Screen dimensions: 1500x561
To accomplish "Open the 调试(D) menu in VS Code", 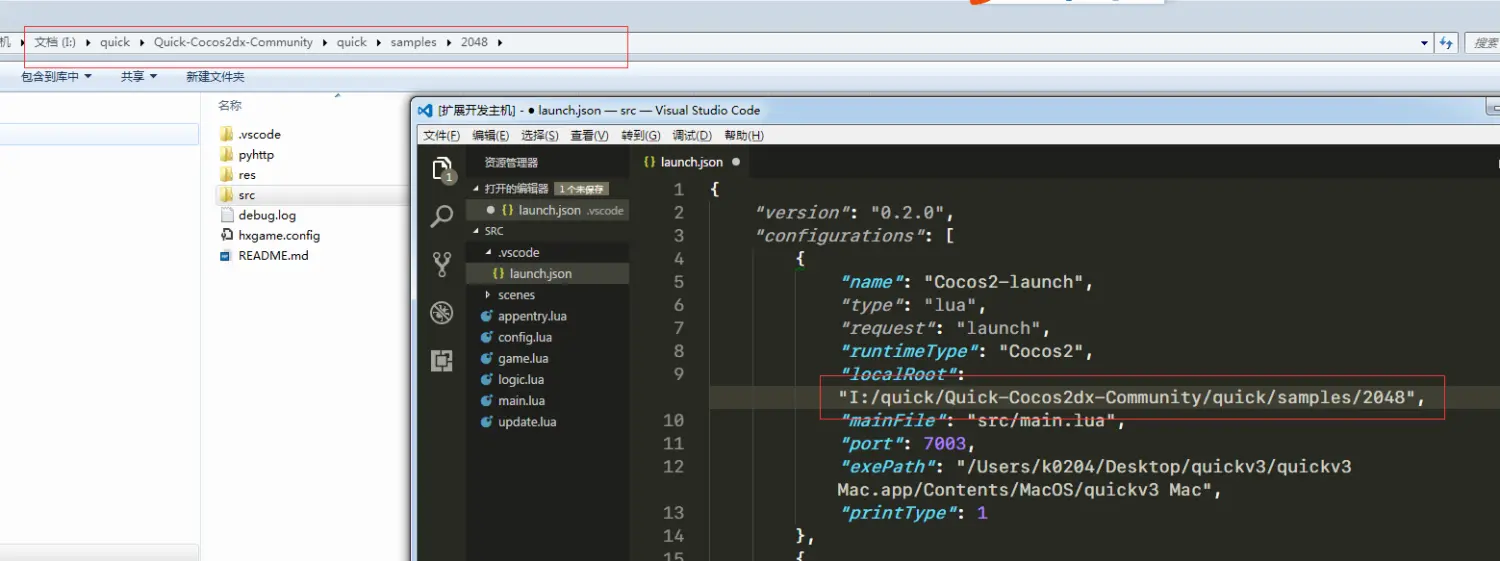I will [692, 136].
